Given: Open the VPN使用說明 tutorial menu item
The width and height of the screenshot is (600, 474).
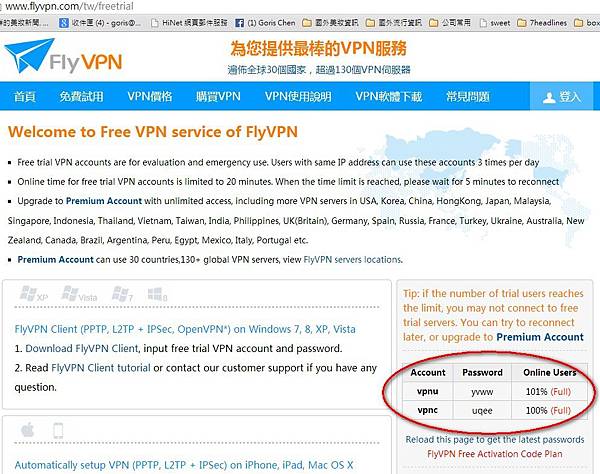Looking at the screenshot, I should (x=298, y=96).
